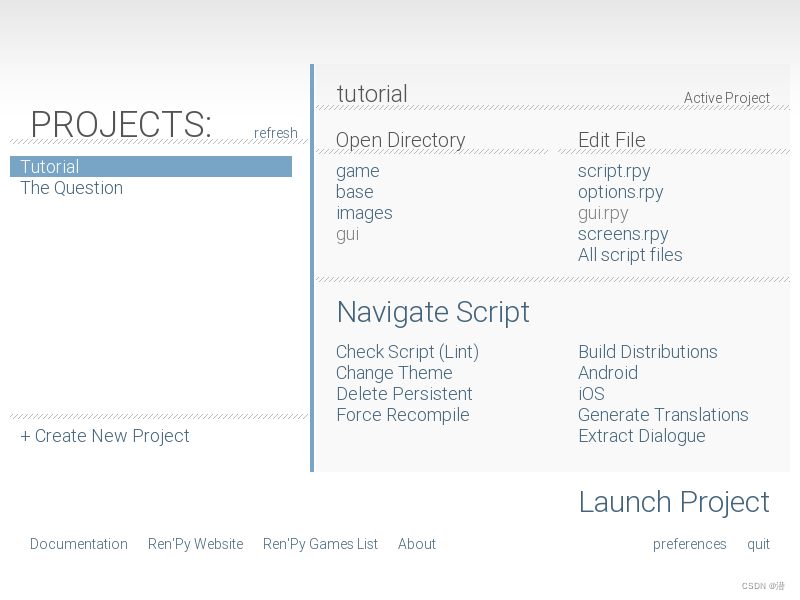
Task: Edit options.rpy file
Action: [x=620, y=192]
